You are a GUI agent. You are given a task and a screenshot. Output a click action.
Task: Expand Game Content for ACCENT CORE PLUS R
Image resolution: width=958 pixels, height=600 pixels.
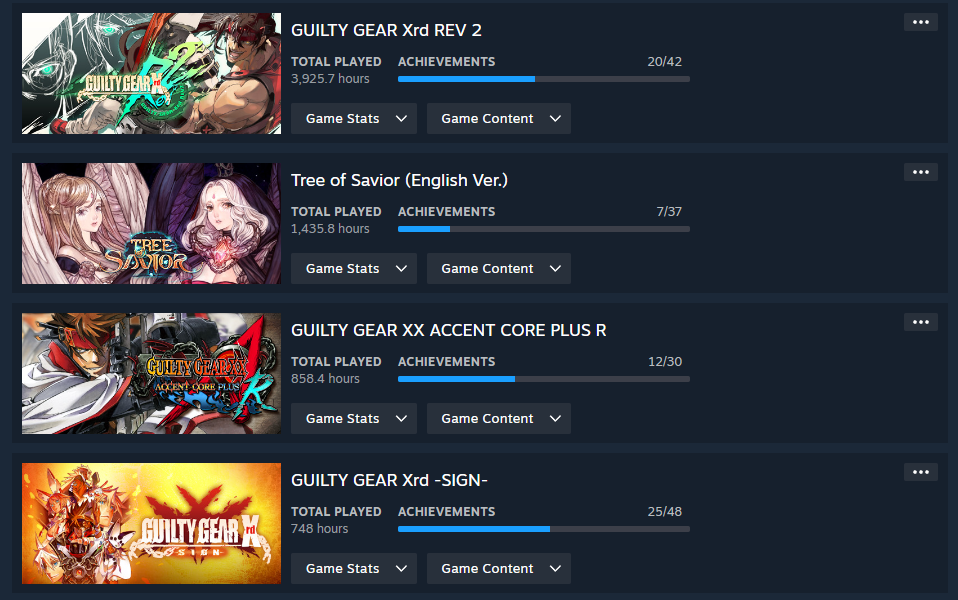[x=499, y=419]
